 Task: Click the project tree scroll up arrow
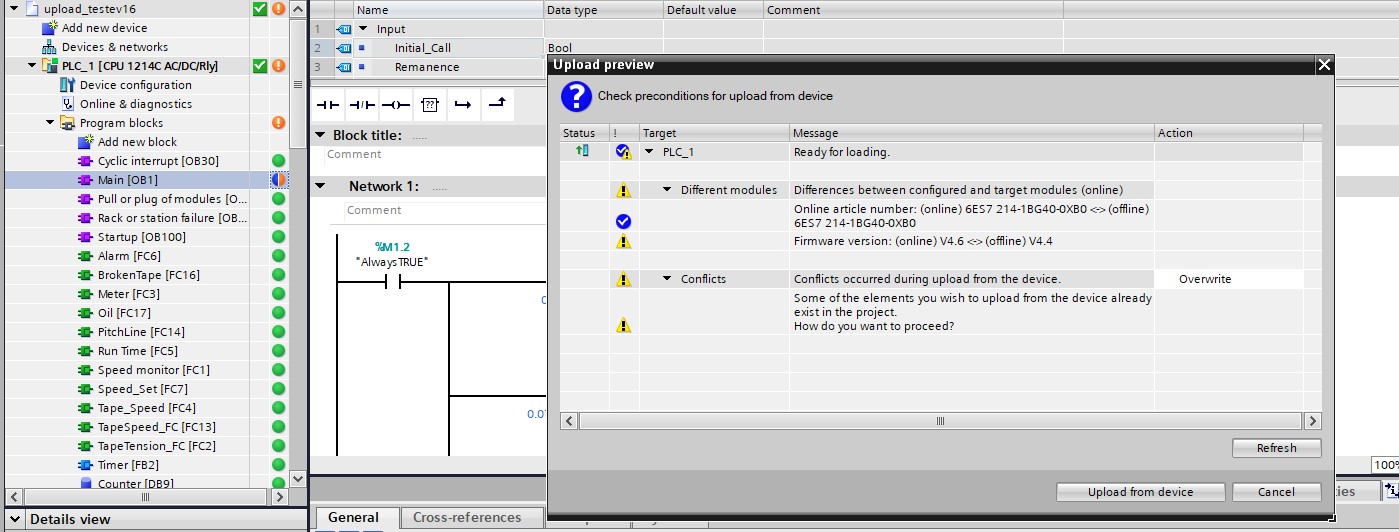click(x=298, y=9)
